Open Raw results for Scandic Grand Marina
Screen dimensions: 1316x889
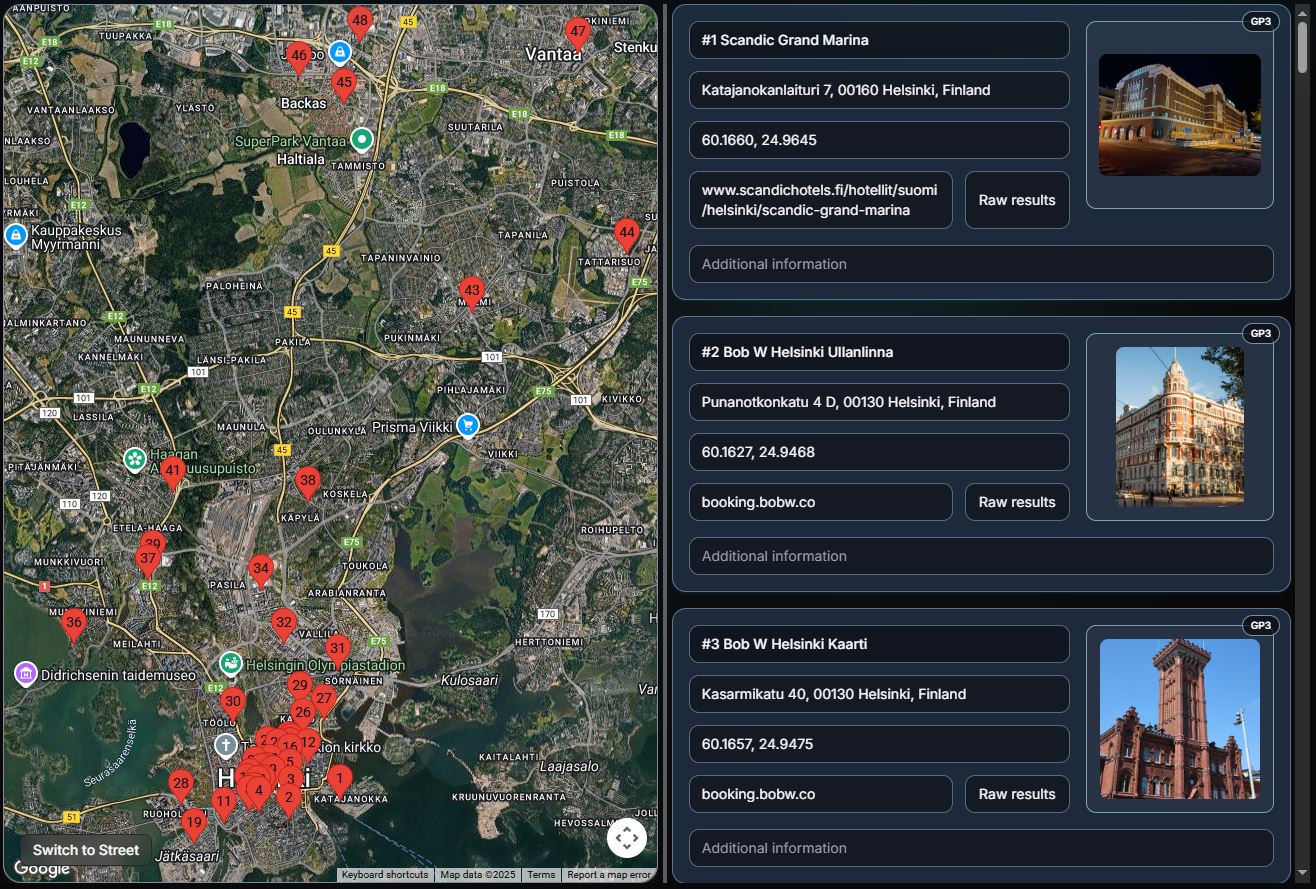point(1016,200)
